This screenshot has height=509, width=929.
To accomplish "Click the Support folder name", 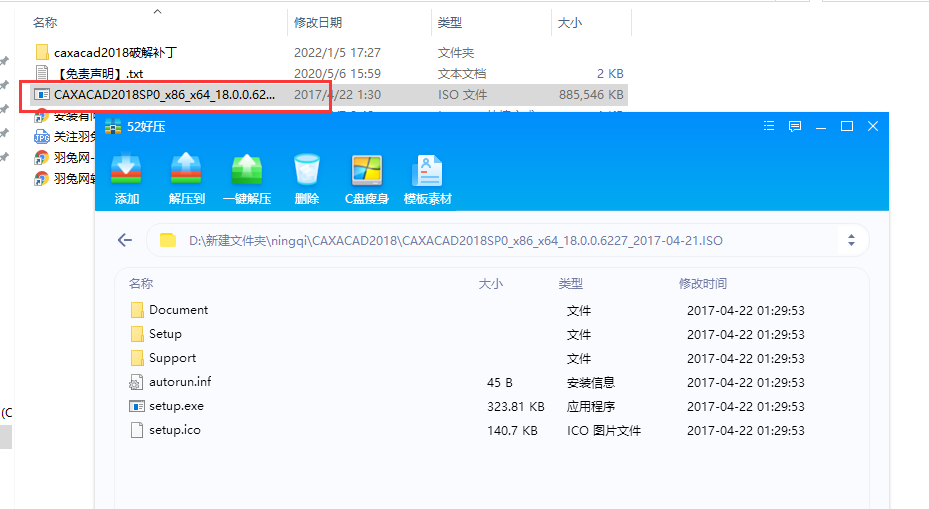I will coord(172,358).
